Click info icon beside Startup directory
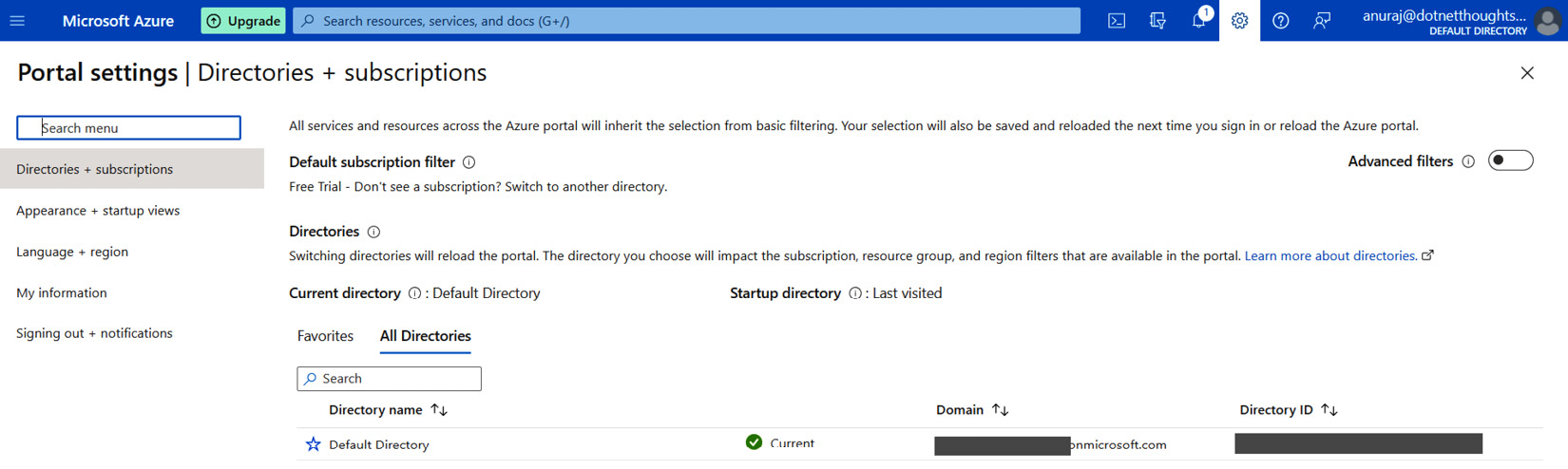 (855, 293)
